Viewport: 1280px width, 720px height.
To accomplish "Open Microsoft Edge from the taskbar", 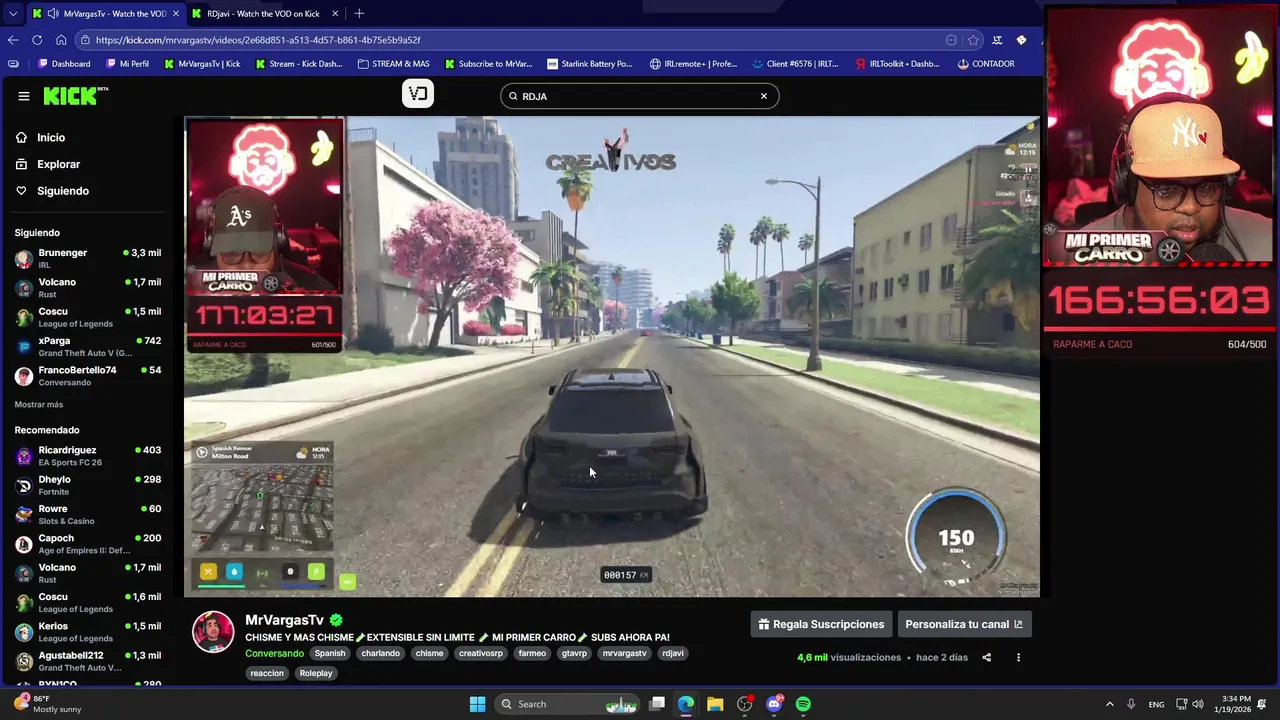I will 686,704.
